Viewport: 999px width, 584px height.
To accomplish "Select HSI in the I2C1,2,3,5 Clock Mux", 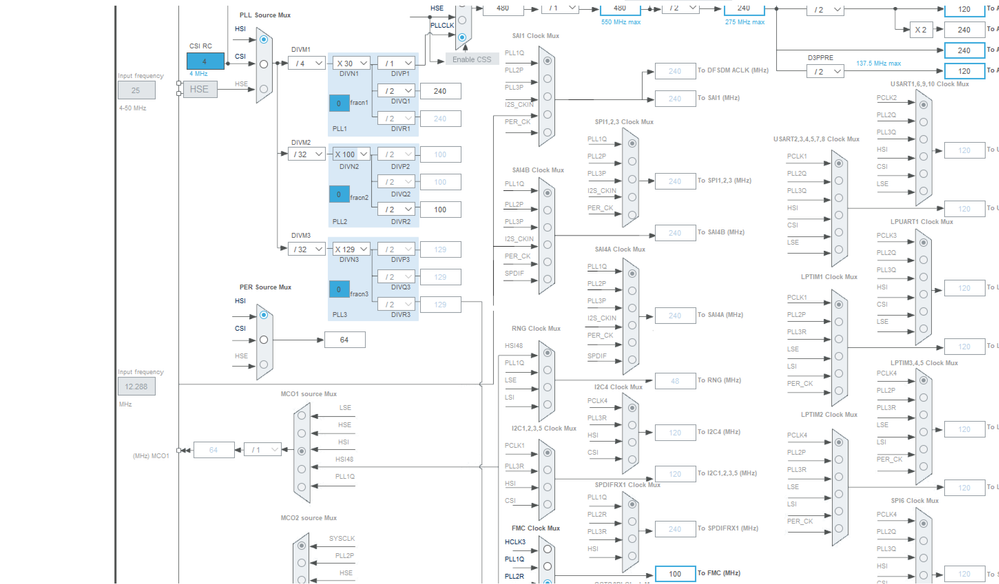I will coord(547,487).
